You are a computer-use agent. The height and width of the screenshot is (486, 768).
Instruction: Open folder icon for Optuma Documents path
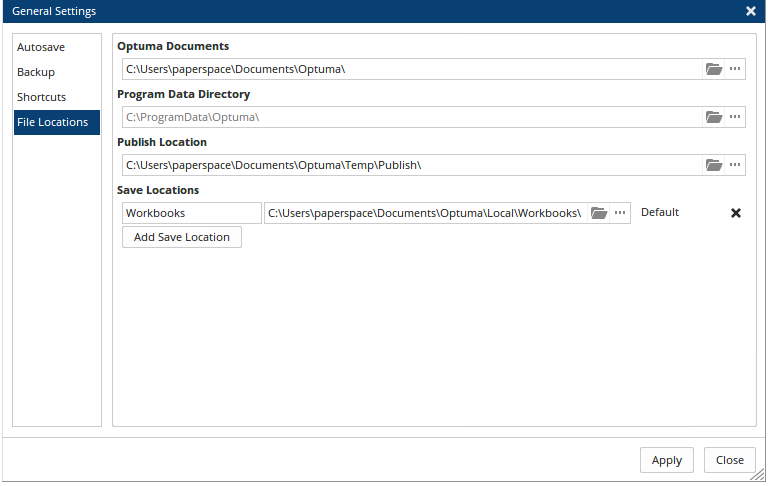(714, 69)
